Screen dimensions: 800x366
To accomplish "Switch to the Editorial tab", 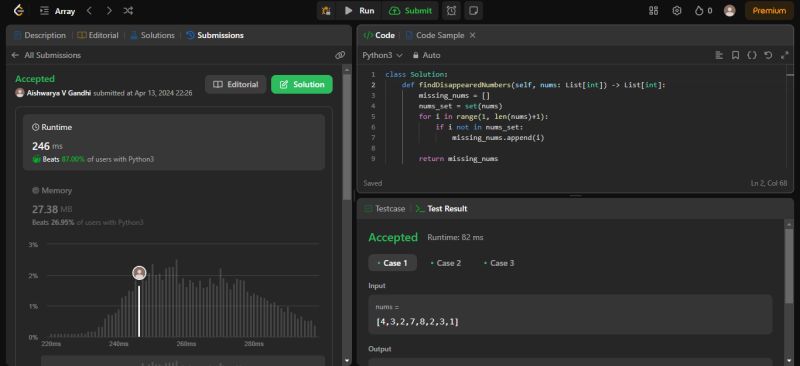I will 98,35.
